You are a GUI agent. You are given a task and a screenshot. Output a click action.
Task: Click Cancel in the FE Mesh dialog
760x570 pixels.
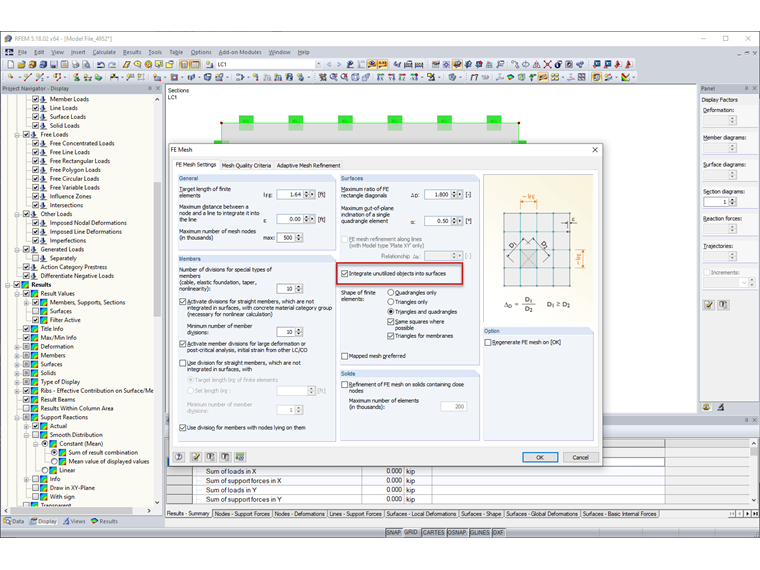coord(581,458)
